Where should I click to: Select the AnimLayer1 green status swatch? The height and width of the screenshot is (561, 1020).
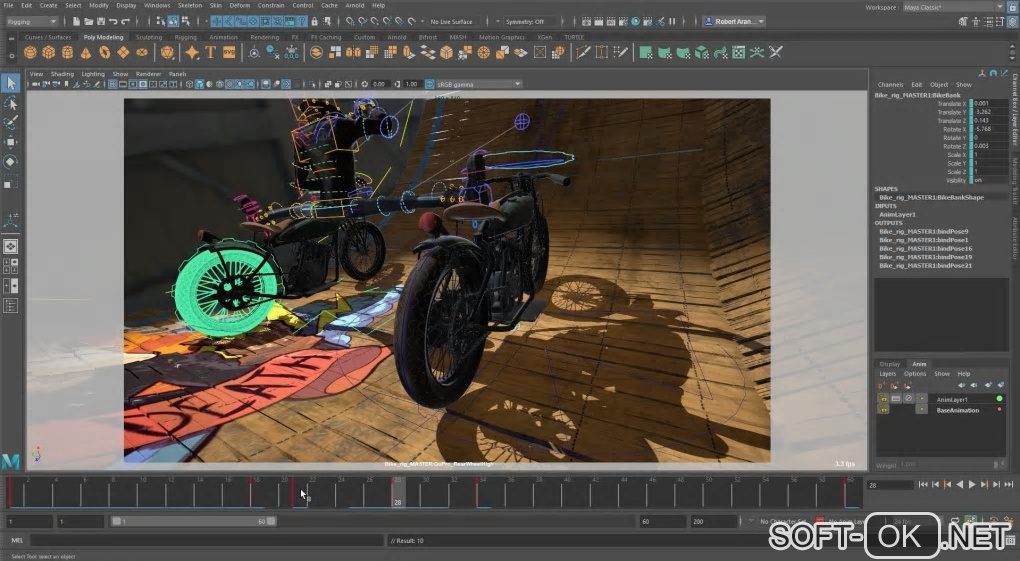[x=999, y=399]
